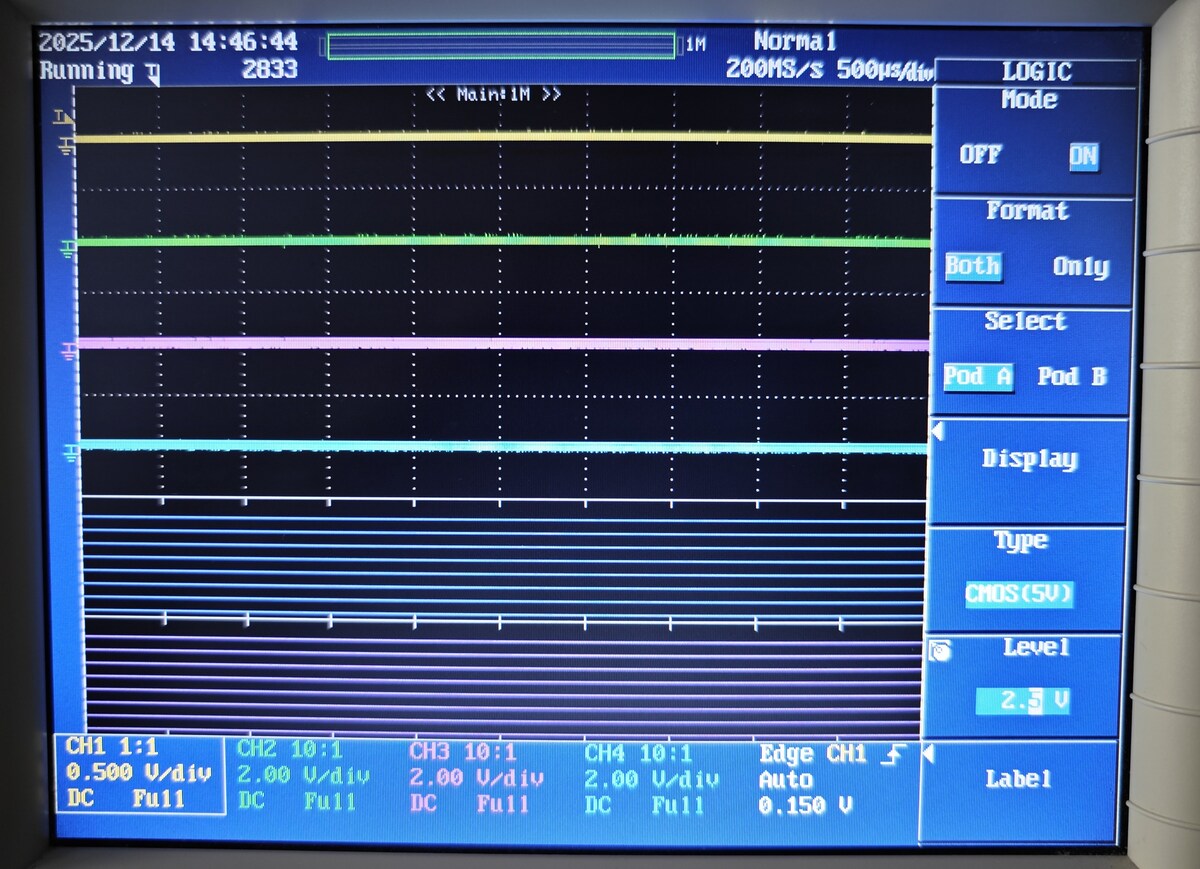Expand the Label submenu arrow

point(927,753)
